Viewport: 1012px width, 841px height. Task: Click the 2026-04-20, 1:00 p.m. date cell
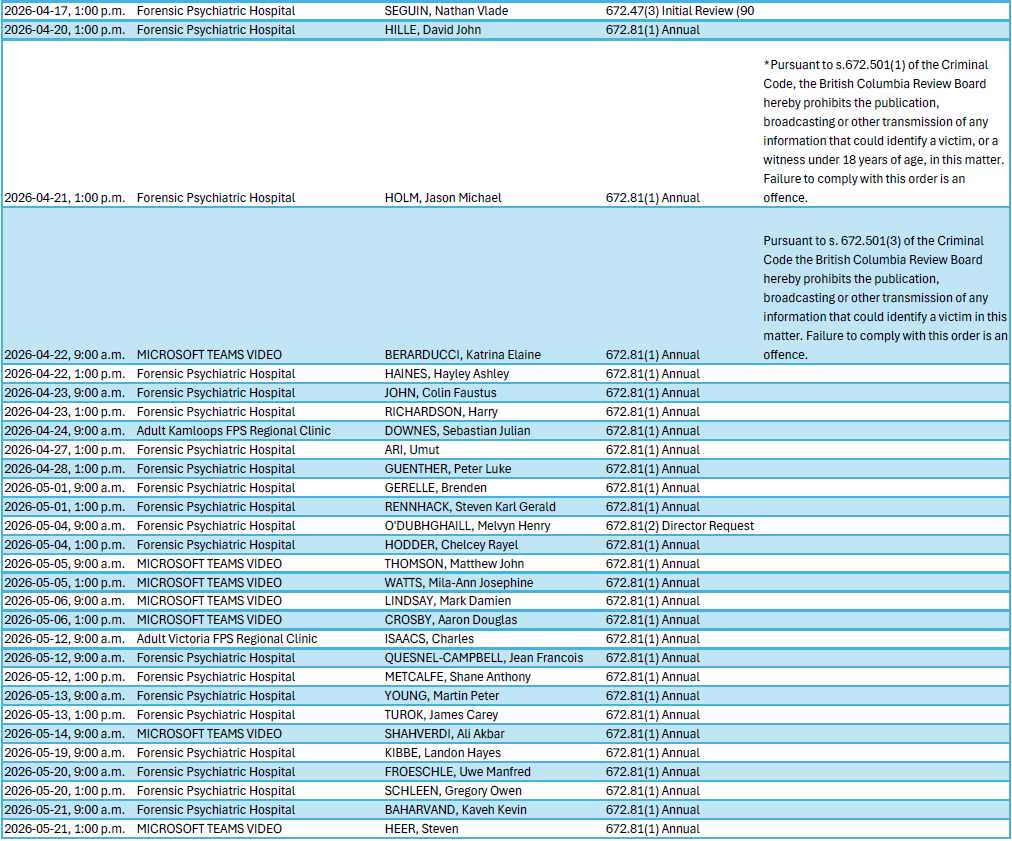click(65, 30)
